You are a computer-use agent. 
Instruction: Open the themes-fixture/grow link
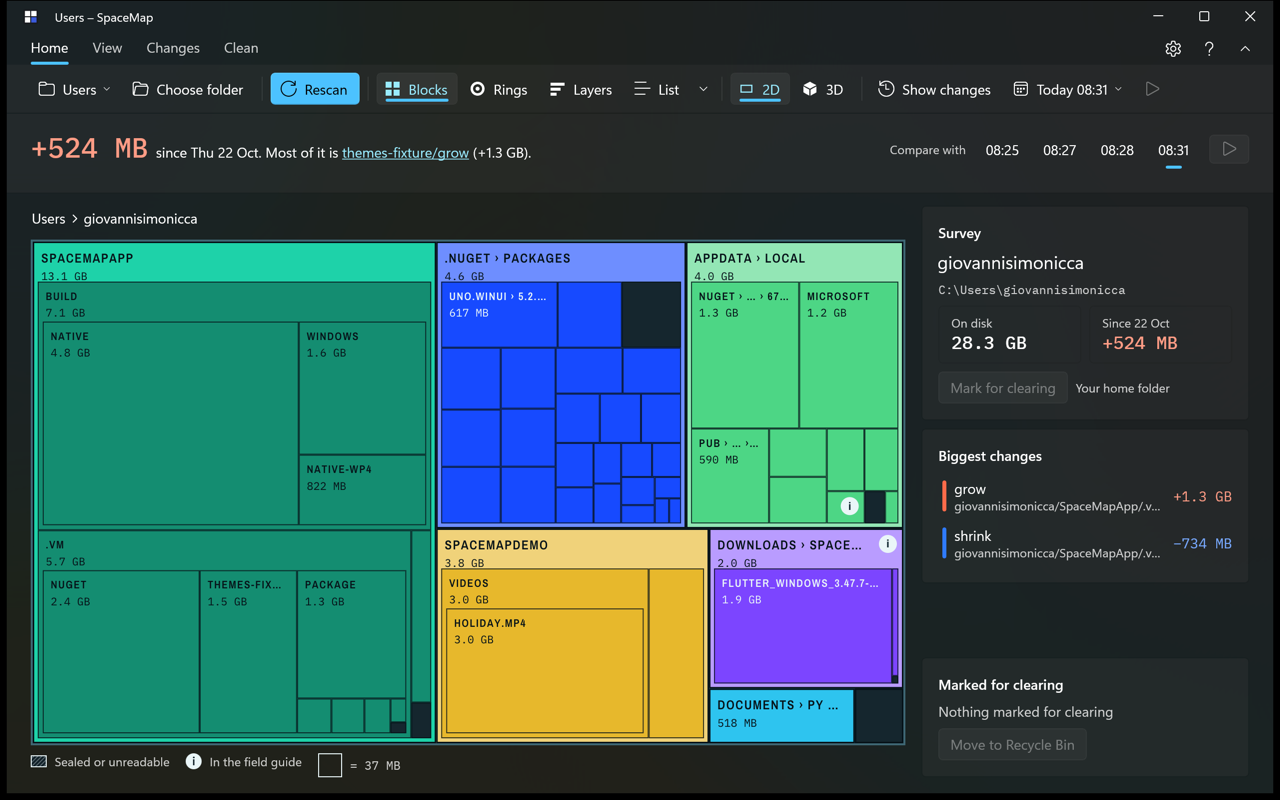click(x=405, y=153)
